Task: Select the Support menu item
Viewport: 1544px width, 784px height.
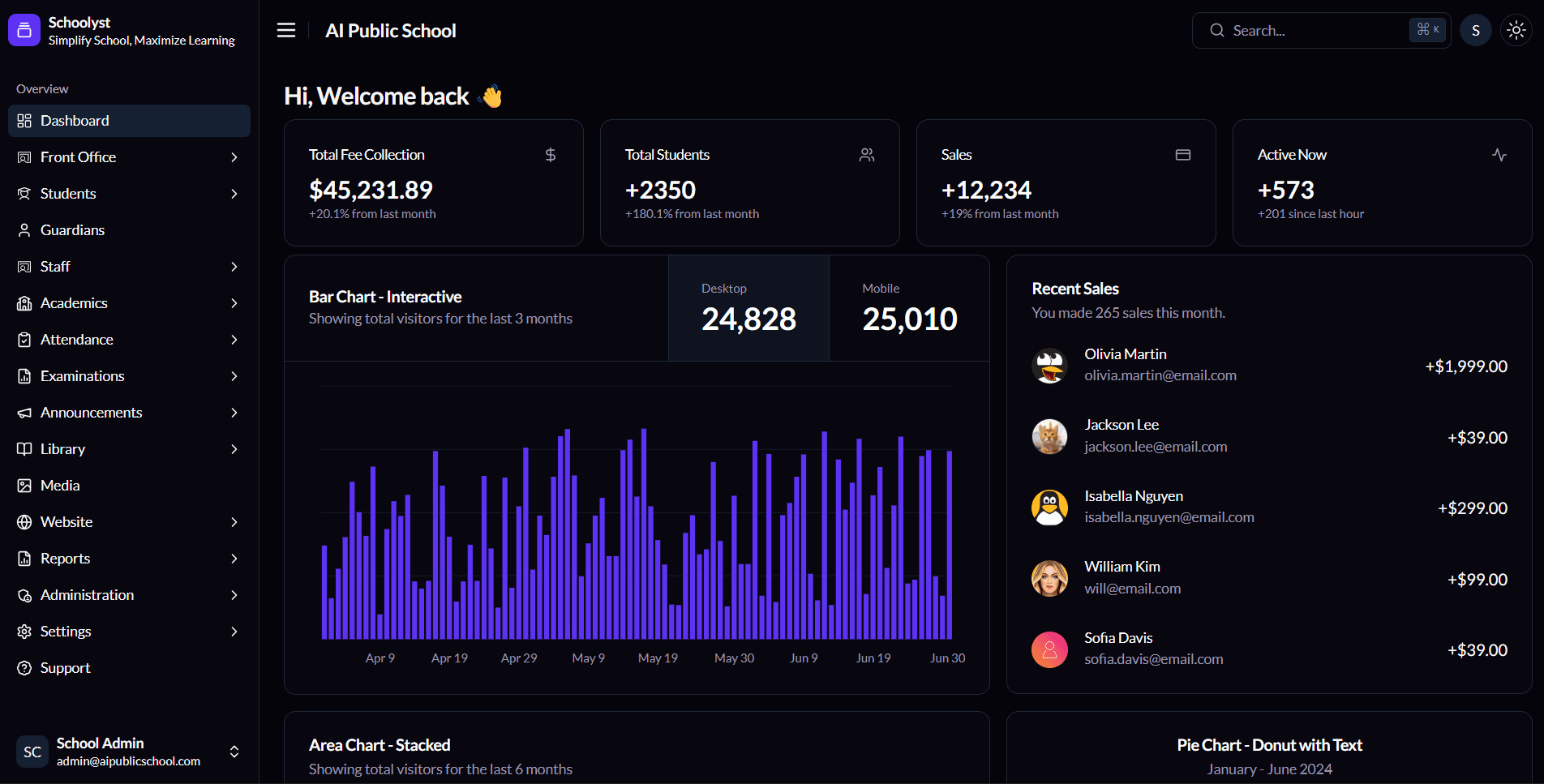Action: tap(65, 667)
